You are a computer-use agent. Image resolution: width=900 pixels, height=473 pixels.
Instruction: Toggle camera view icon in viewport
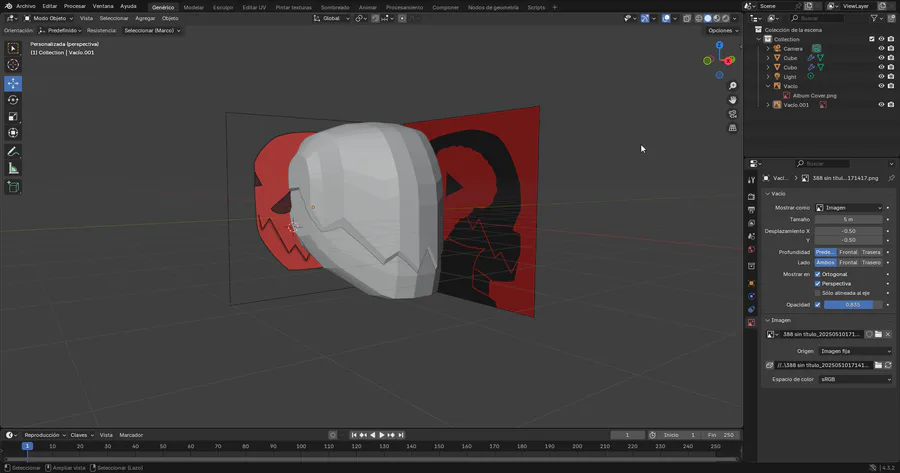tap(732, 114)
